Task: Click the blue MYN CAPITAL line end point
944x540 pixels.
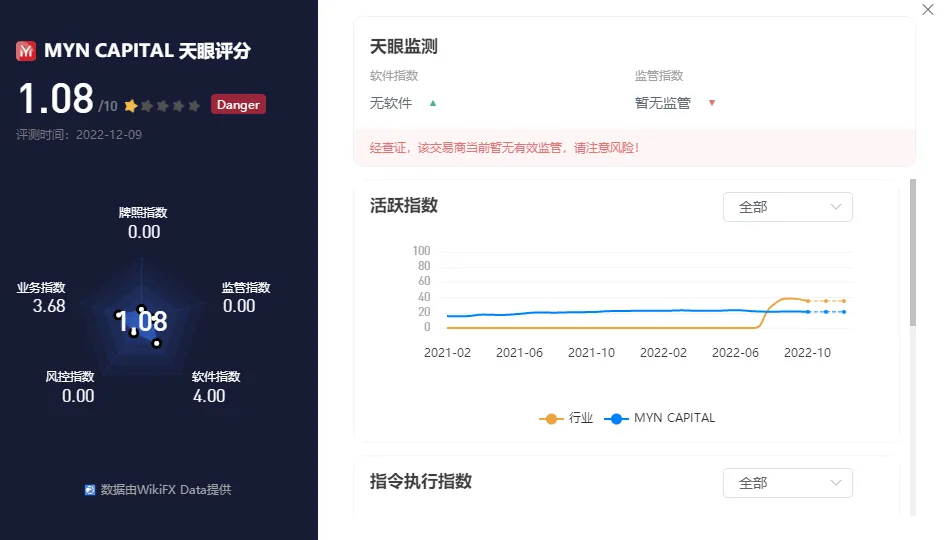Action: 844,312
